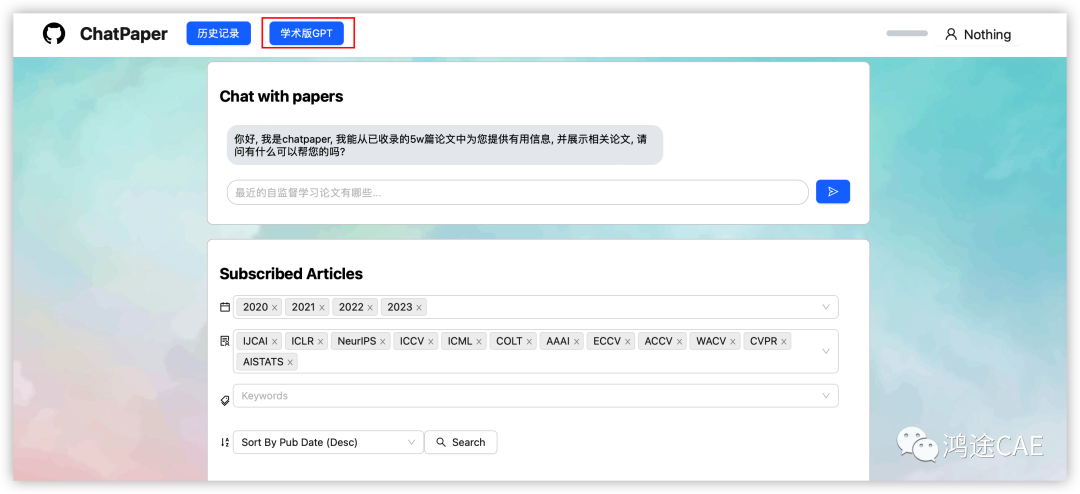Remove the 2021 year tag
Screen dimensions: 1080x494
(322, 307)
